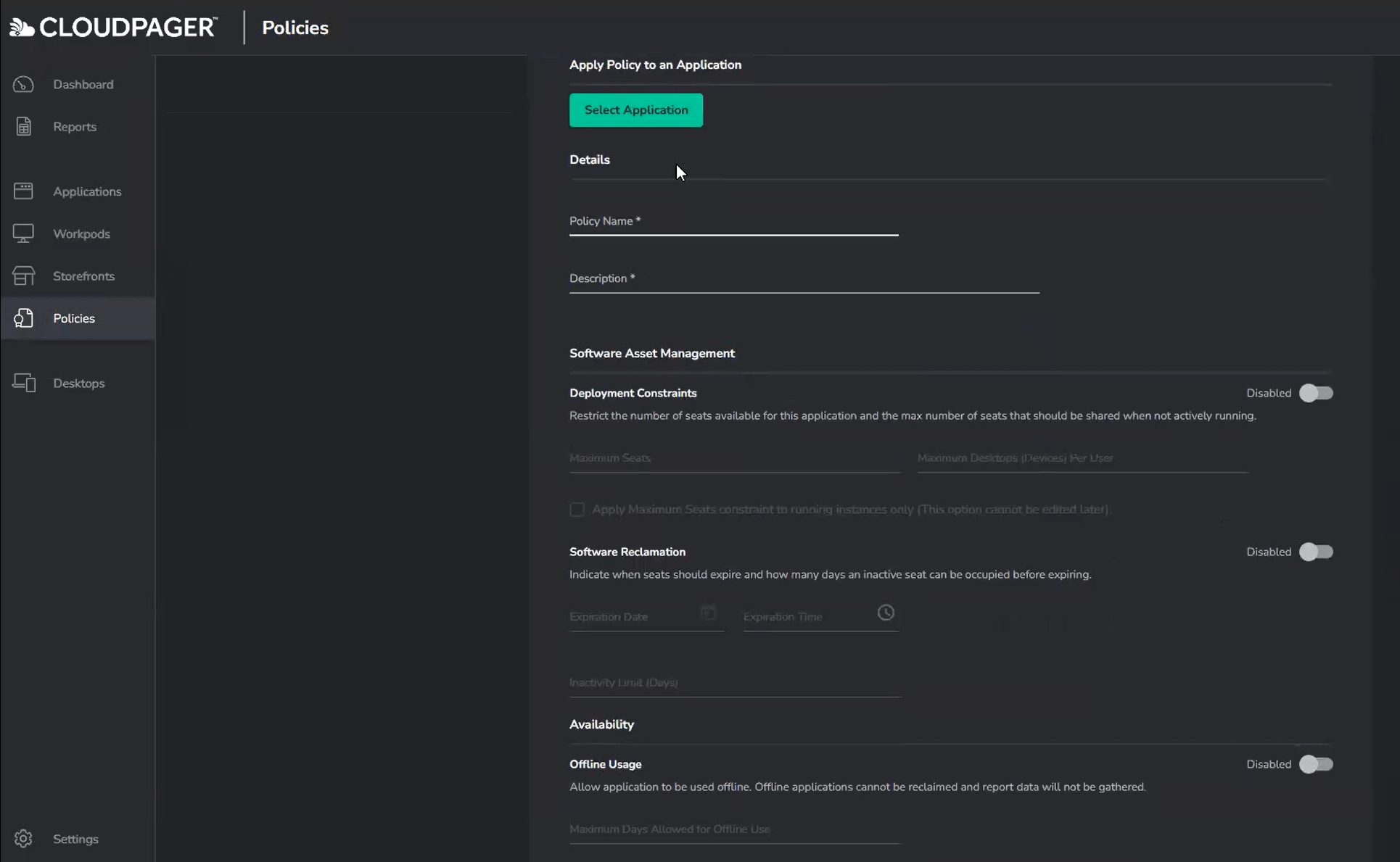Click the Policies page title
The width and height of the screenshot is (1400, 862).
point(295,28)
